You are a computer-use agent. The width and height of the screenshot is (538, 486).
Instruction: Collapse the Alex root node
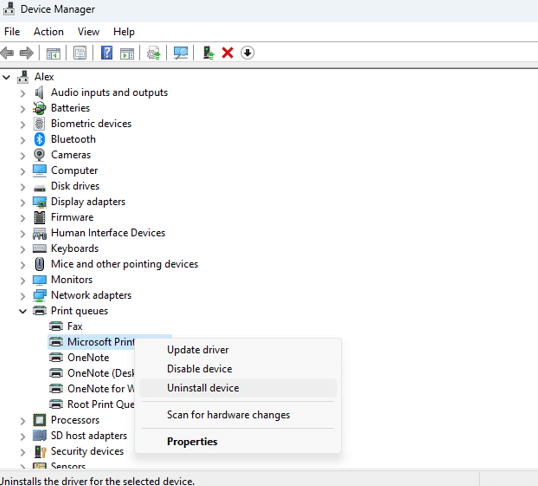pyautogui.click(x=7, y=77)
